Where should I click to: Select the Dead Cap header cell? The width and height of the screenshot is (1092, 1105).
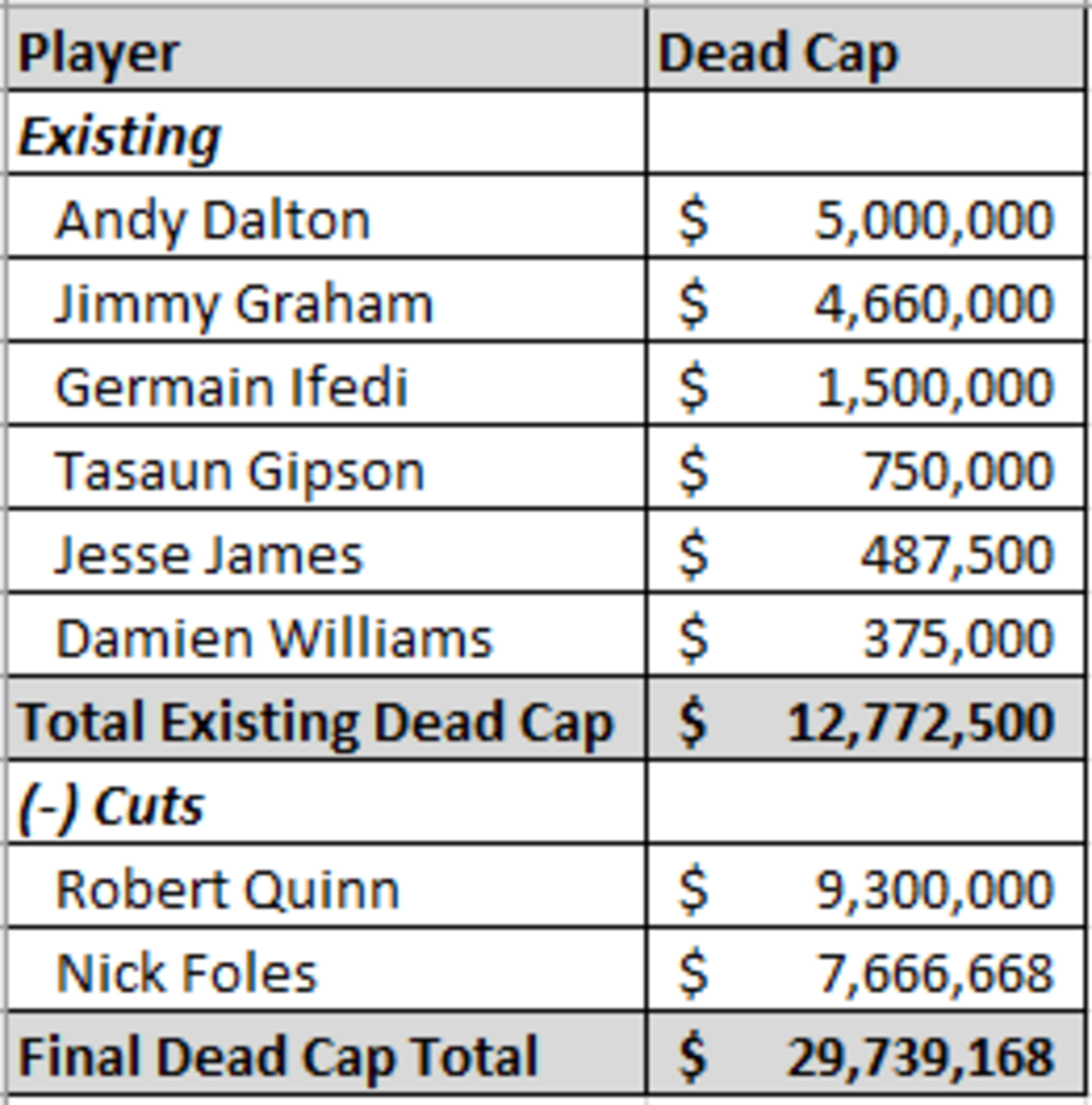click(865, 52)
